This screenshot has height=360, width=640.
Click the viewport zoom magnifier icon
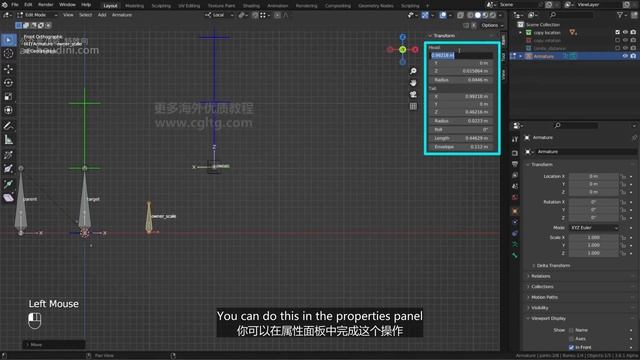point(413,71)
